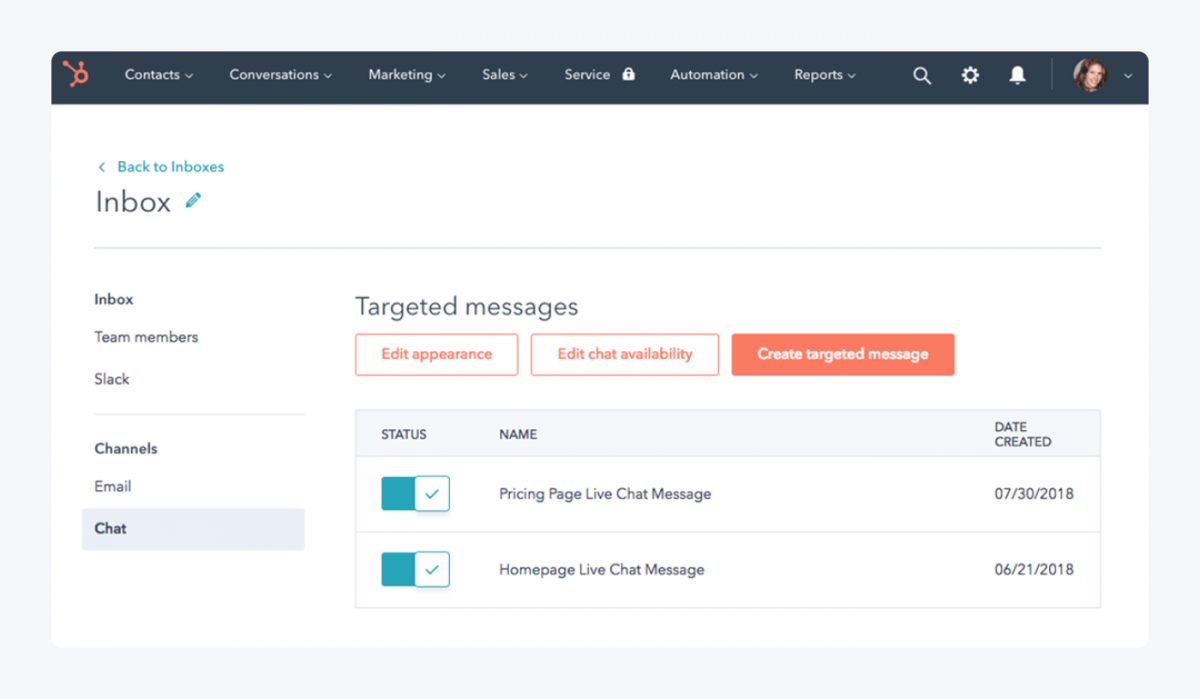Edit the Inbox name with the pencil icon
This screenshot has width=1200, height=699.
click(x=192, y=200)
